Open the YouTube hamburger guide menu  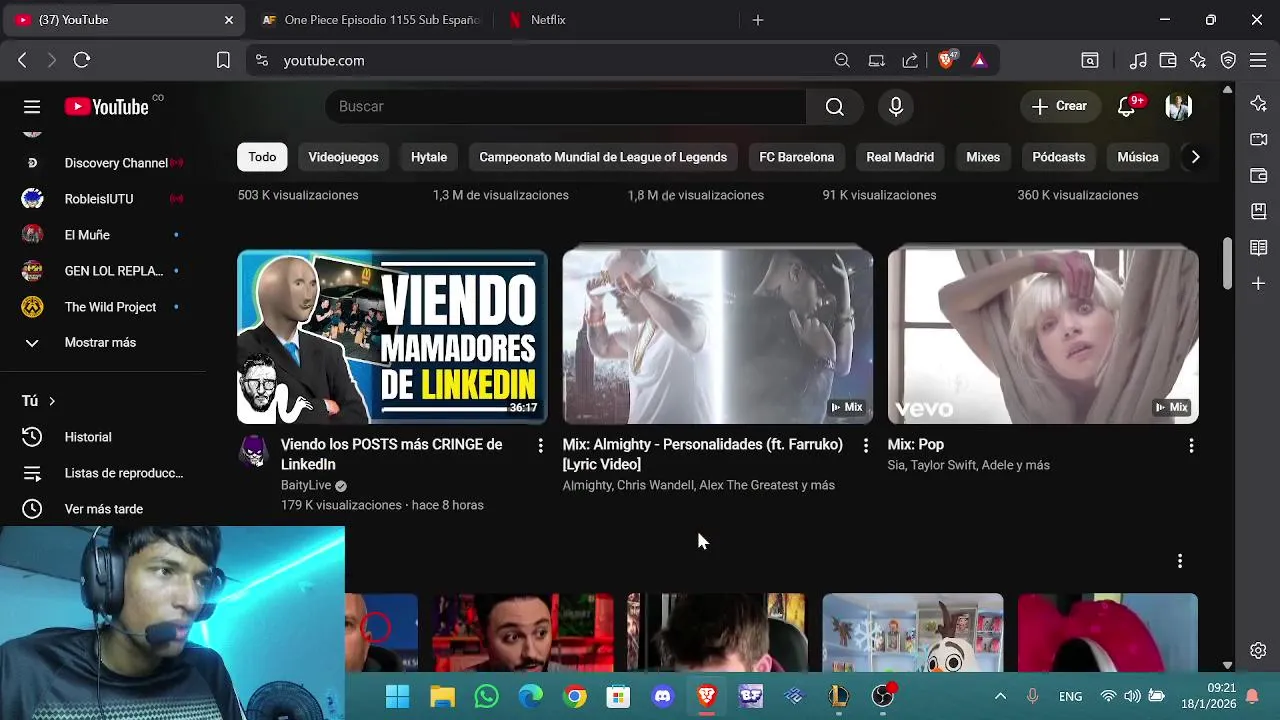[x=32, y=107]
